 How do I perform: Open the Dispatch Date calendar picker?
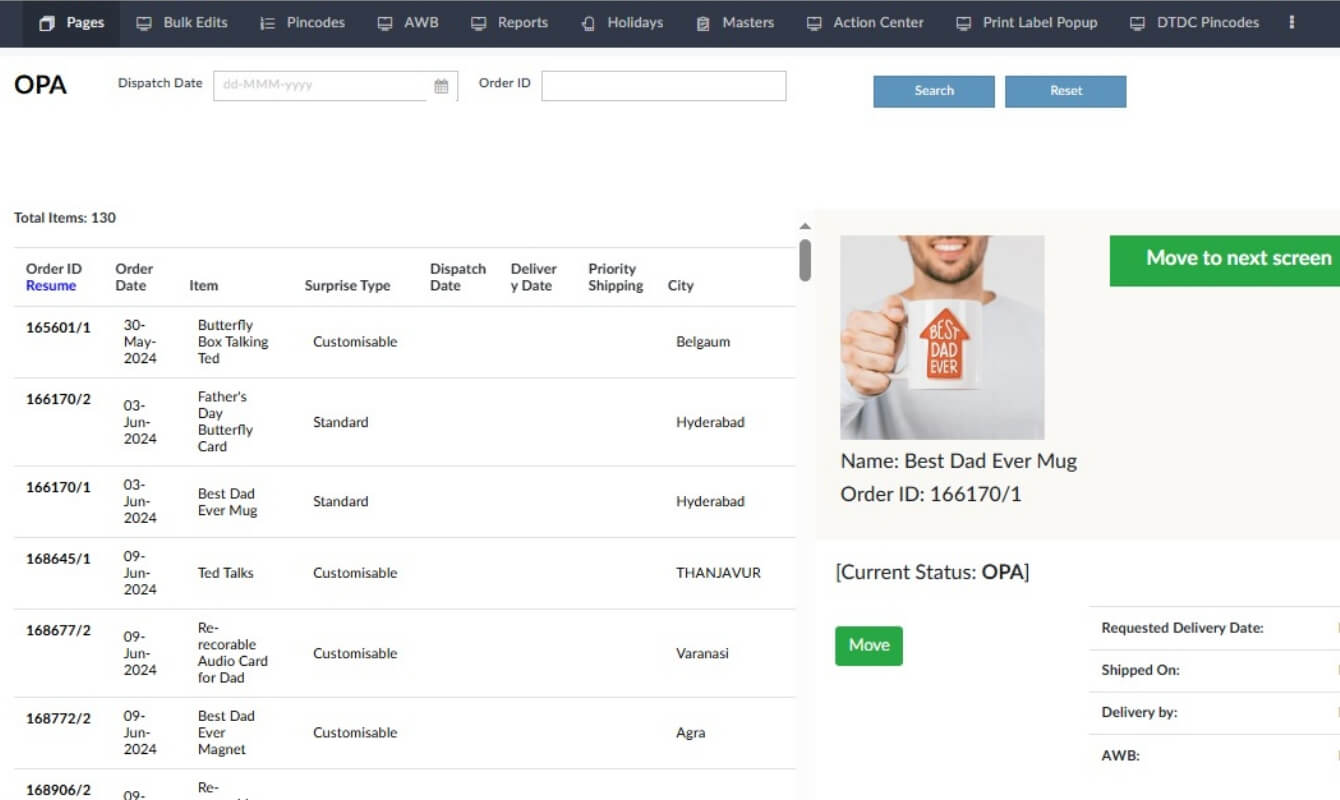pyautogui.click(x=441, y=86)
